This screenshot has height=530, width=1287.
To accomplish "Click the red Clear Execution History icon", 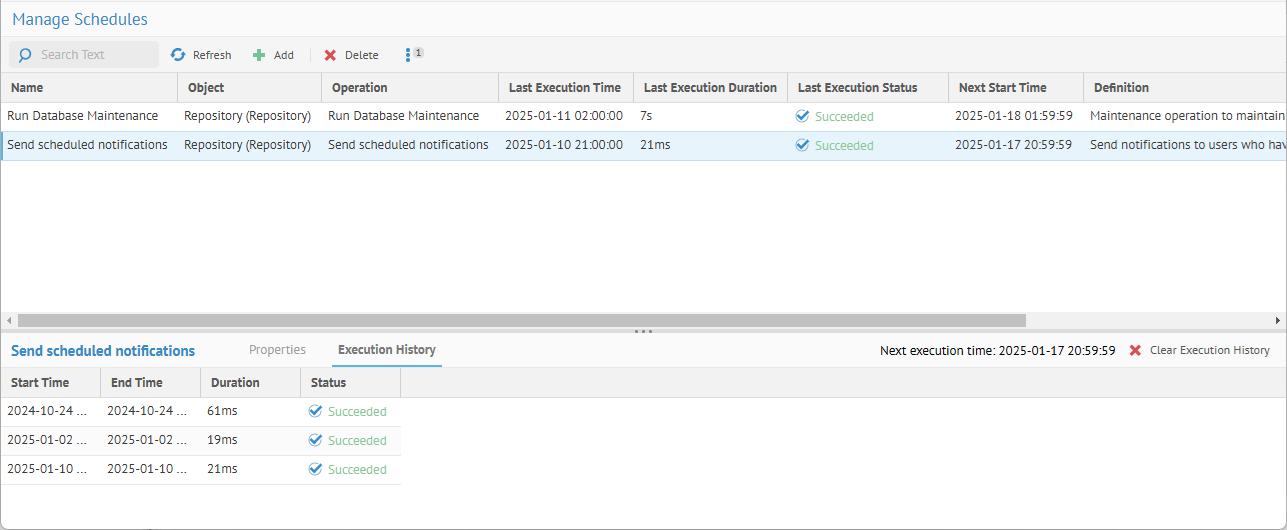I will [x=1135, y=351].
